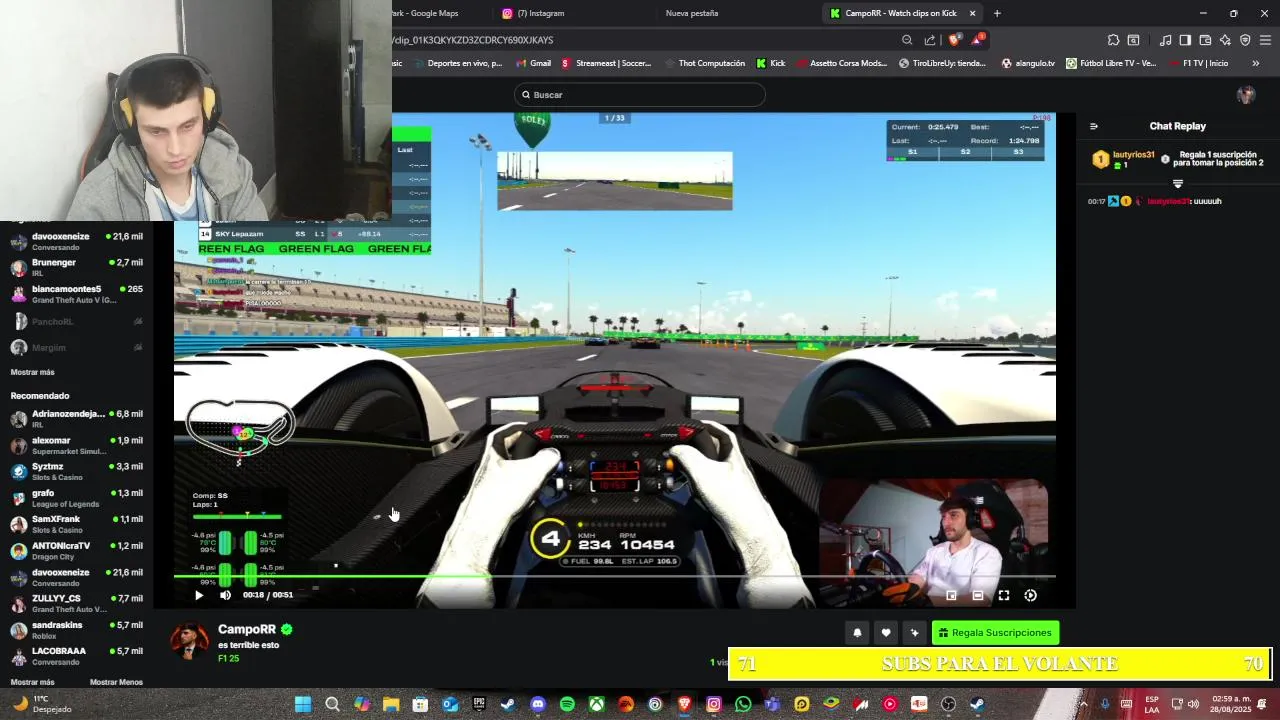Open the Windows Start menu
1280x720 pixels.
302,704
